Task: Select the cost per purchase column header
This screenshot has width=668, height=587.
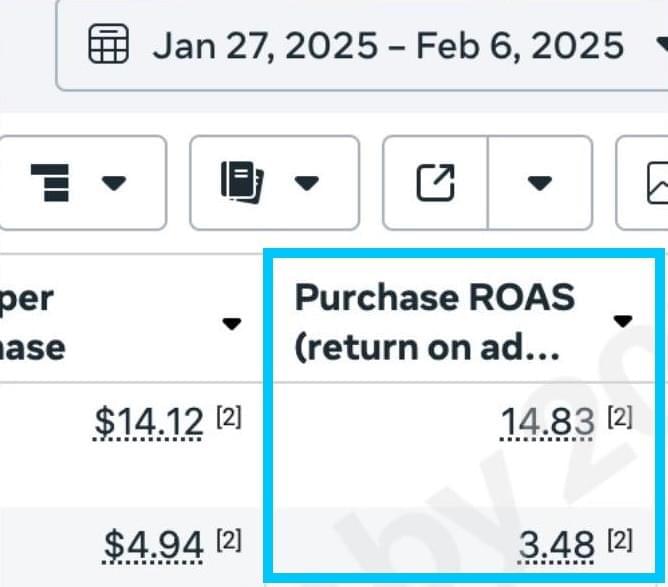Action: click(32, 323)
